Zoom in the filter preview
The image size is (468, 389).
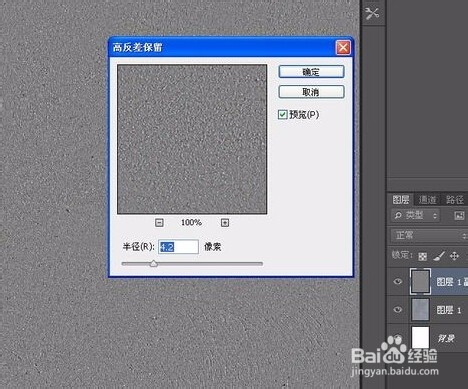pos(225,222)
